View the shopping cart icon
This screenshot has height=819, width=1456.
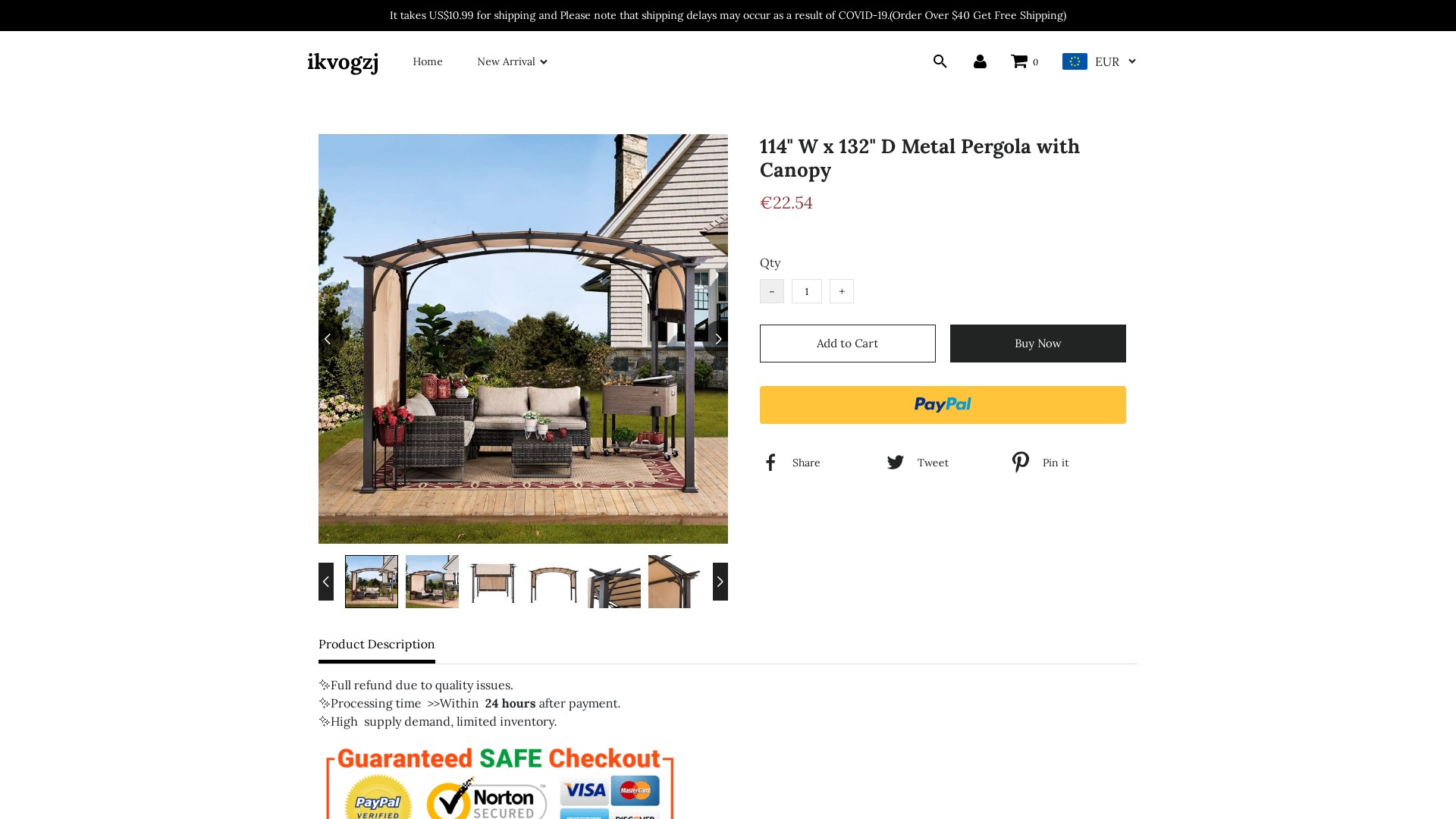tap(1019, 61)
